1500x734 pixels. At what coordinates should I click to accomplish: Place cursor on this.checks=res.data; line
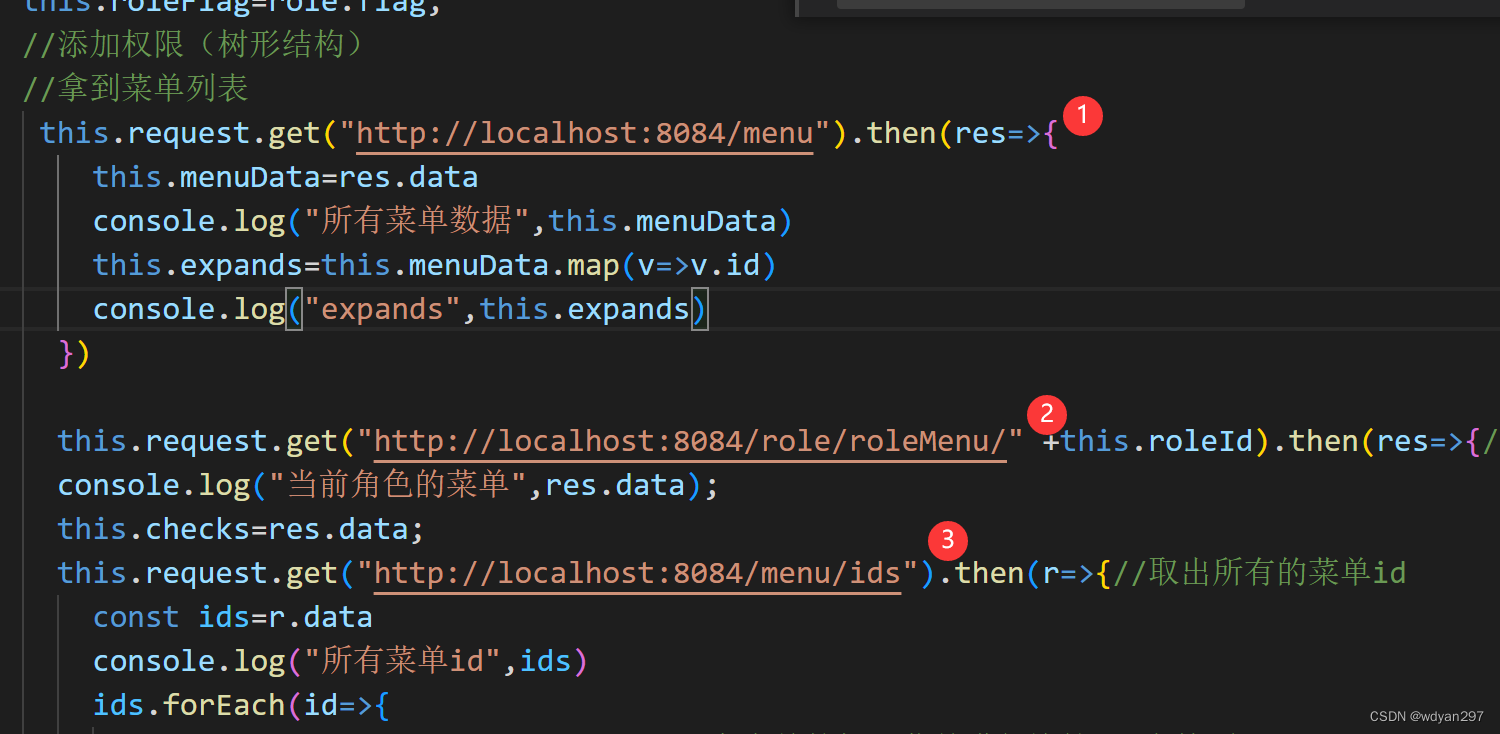241,529
